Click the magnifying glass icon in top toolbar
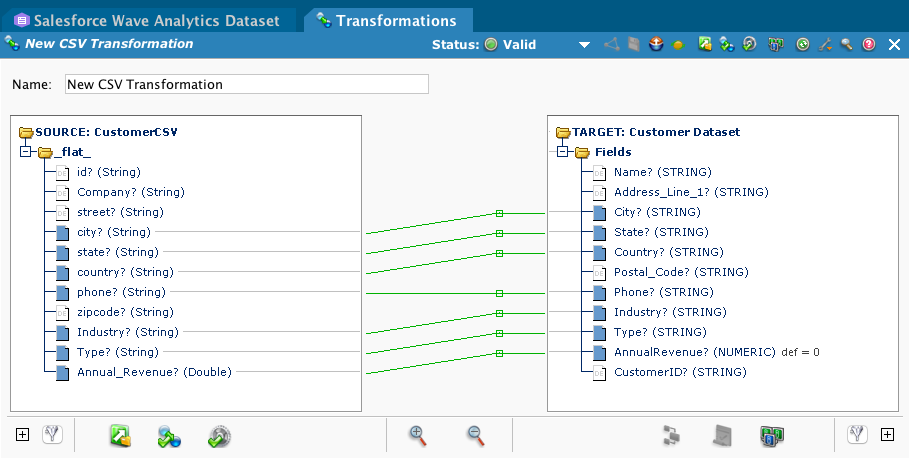This screenshot has height=458, width=909. [846, 44]
